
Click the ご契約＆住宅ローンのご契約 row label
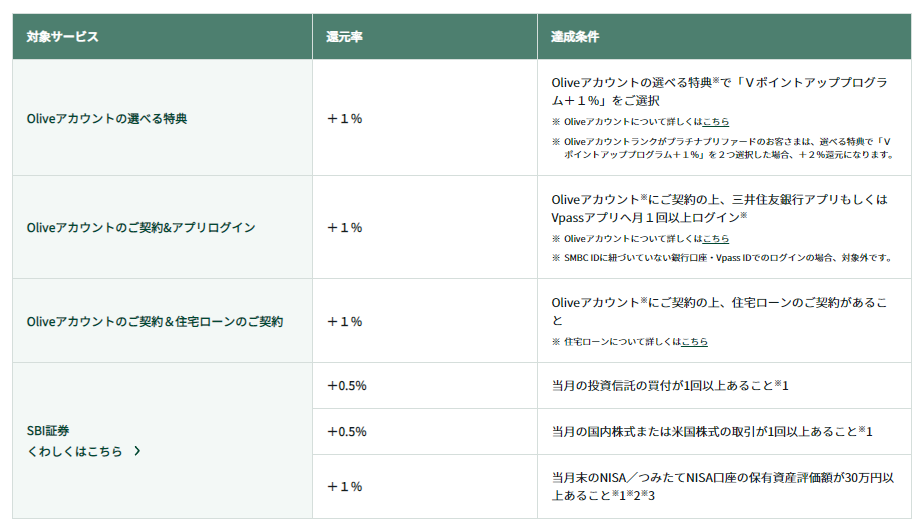155,322
